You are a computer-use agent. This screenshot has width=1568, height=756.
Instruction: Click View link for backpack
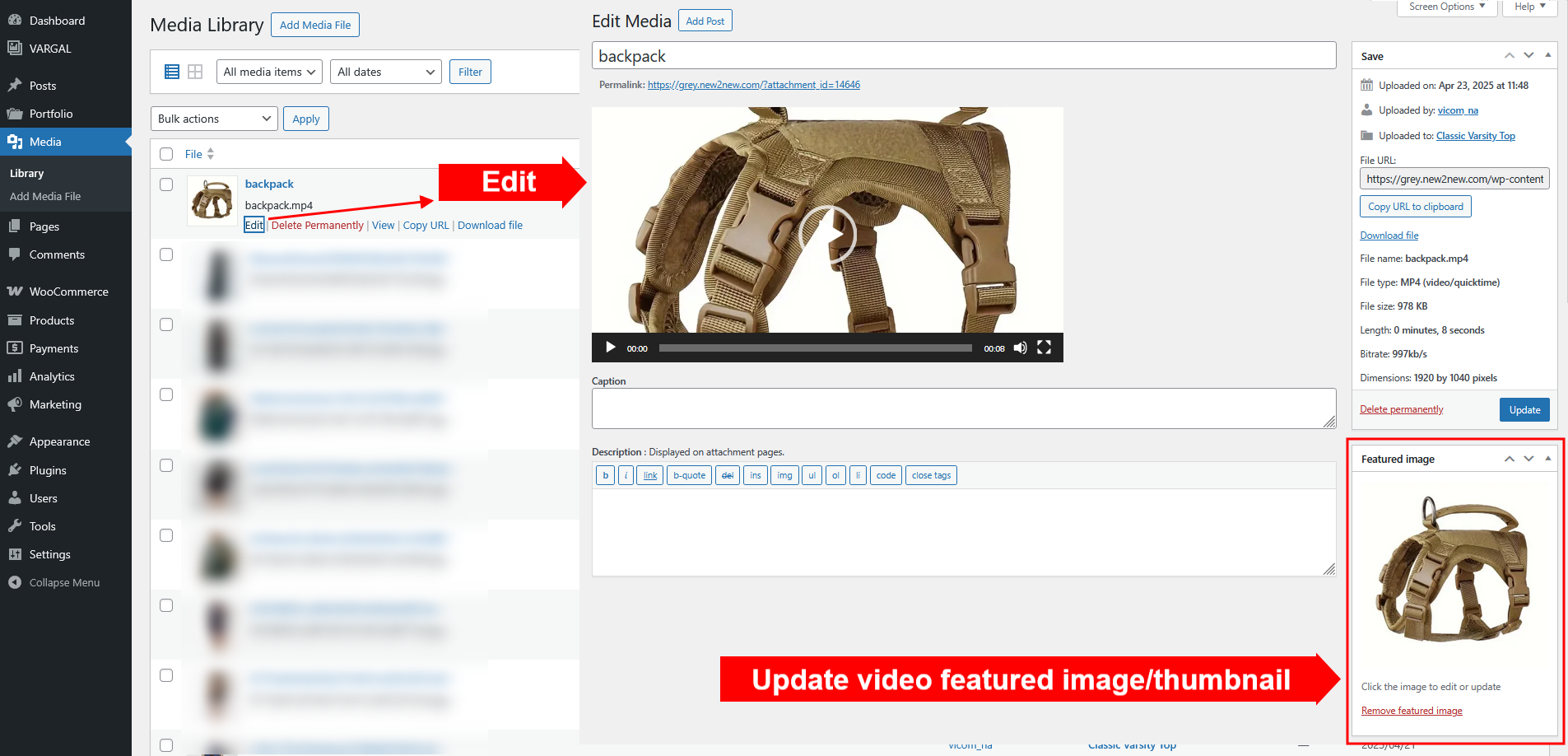[x=384, y=225]
